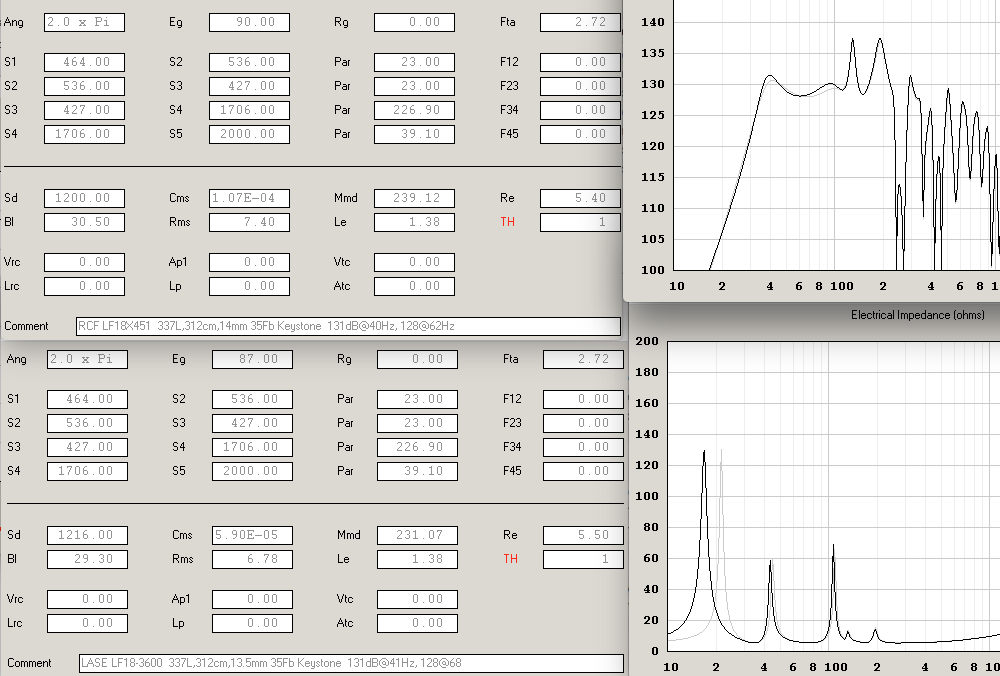Image resolution: width=1000 pixels, height=676 pixels.
Task: Focus the Atc field in the RCF window
Action: (415, 286)
